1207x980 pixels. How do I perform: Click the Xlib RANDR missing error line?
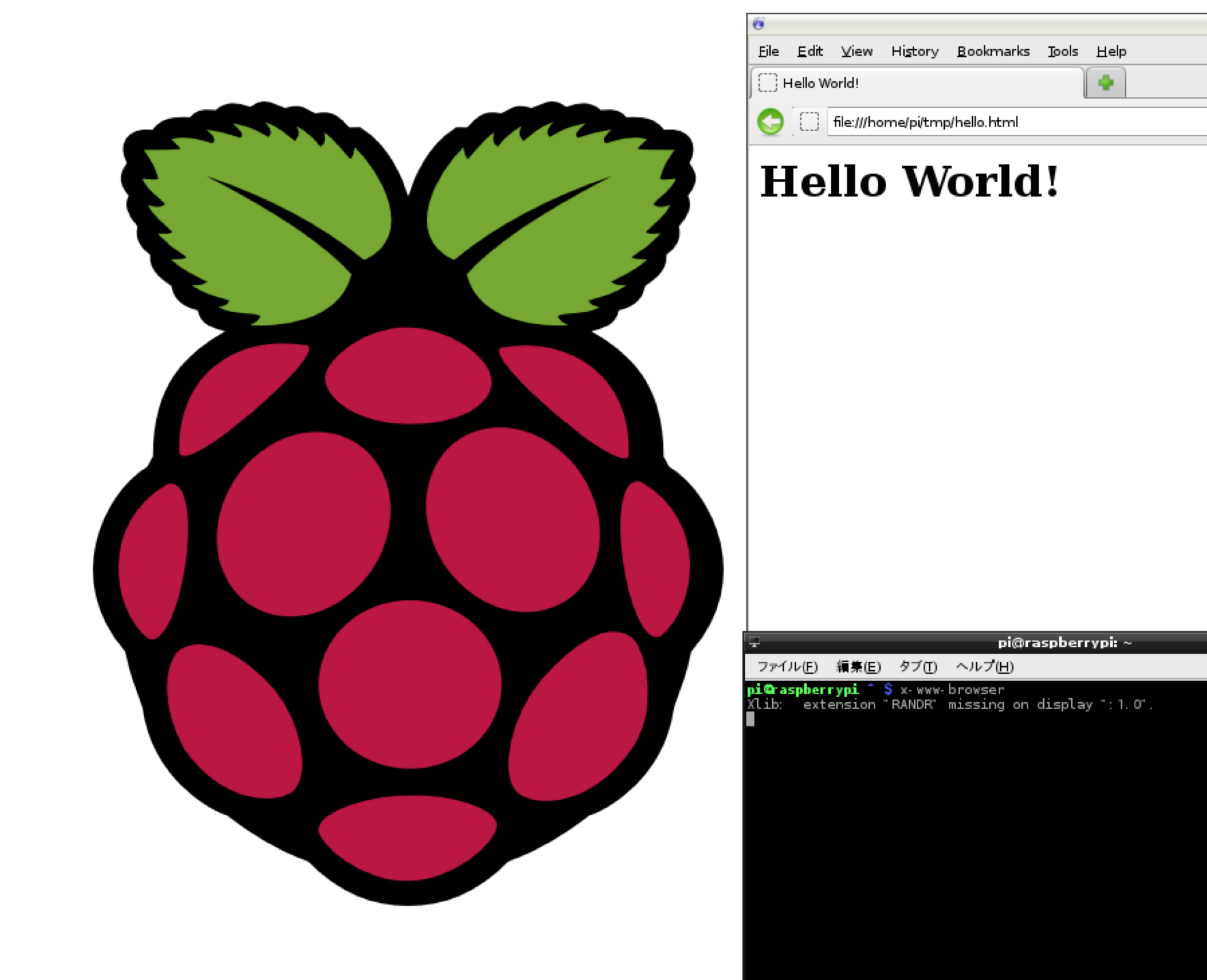point(950,704)
